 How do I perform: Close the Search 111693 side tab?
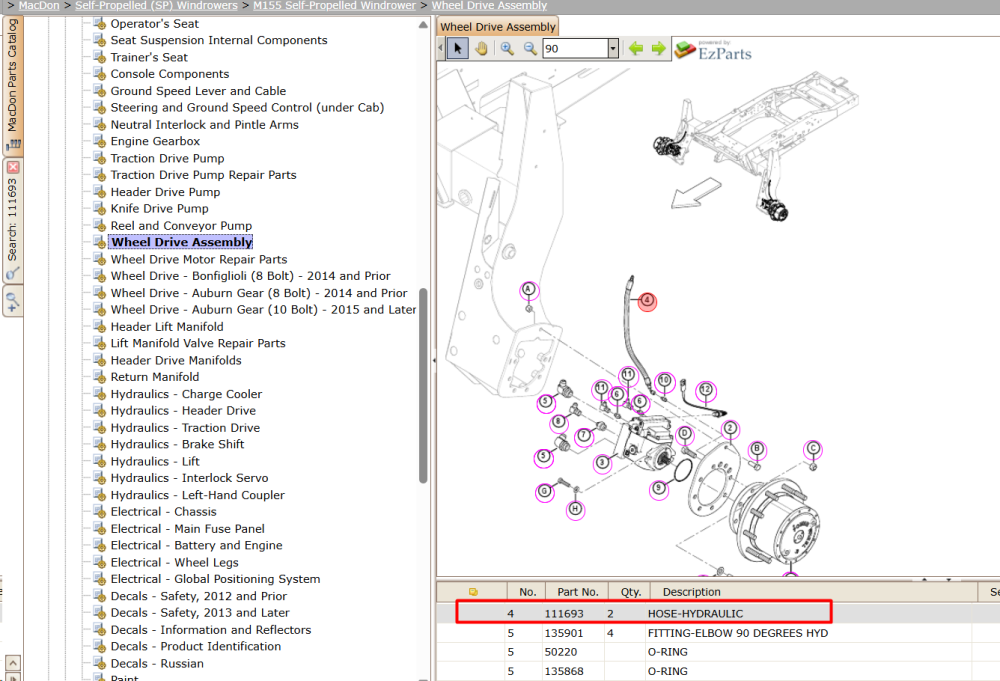coord(13,167)
